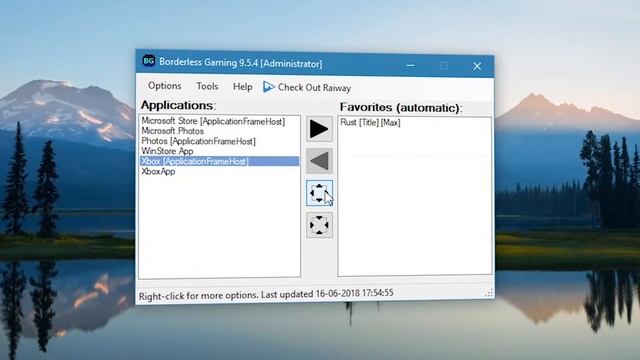This screenshot has height=360, width=640.
Task: Open the Tools menu
Action: pos(207,86)
